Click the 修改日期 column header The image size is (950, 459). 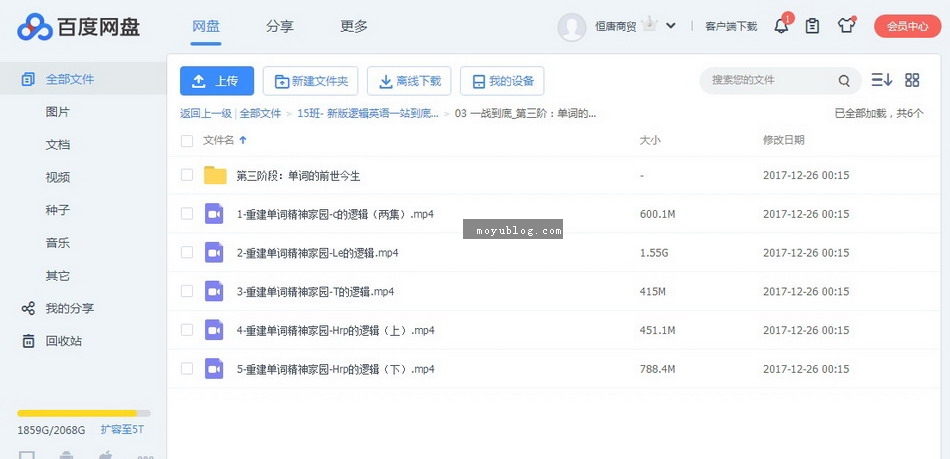point(783,140)
